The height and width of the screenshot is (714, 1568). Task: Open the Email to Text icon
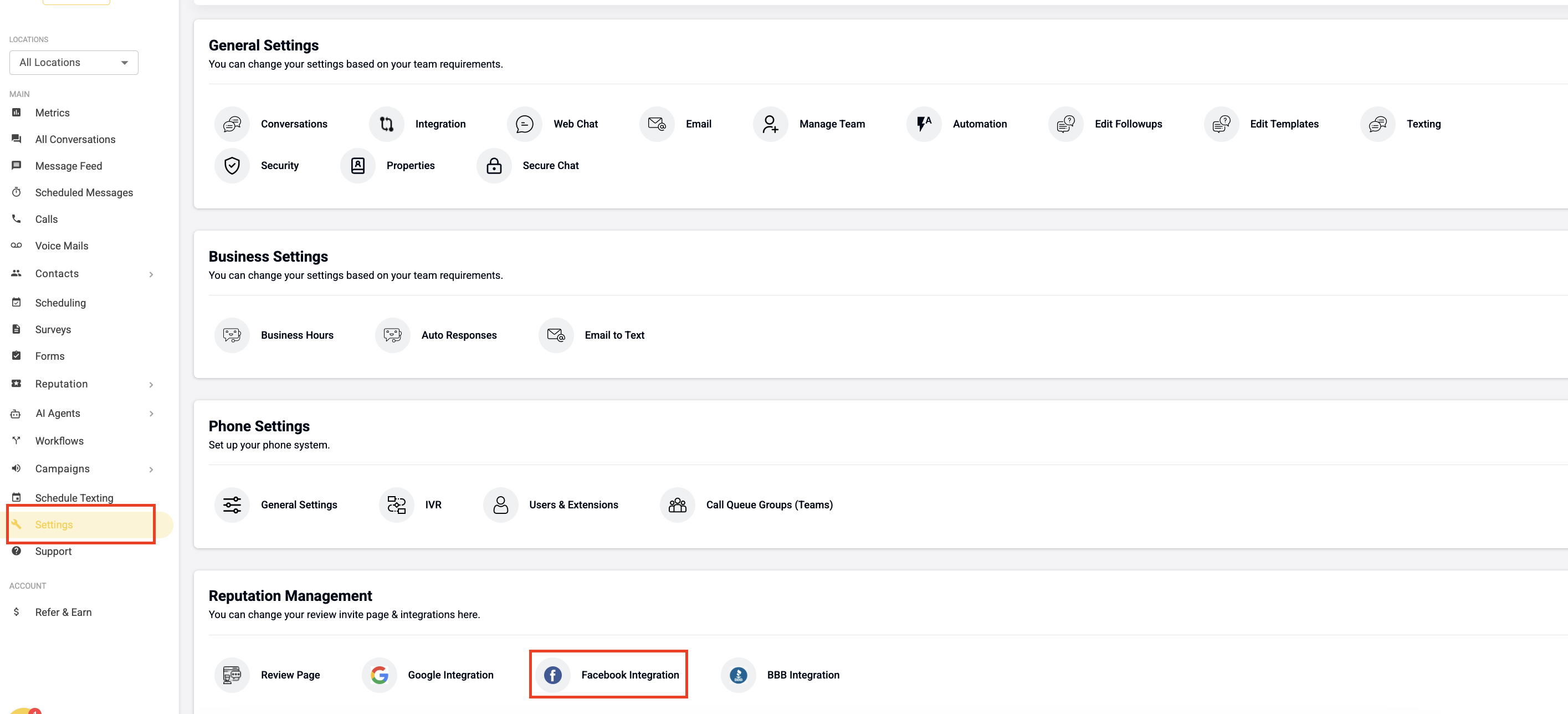click(x=556, y=335)
